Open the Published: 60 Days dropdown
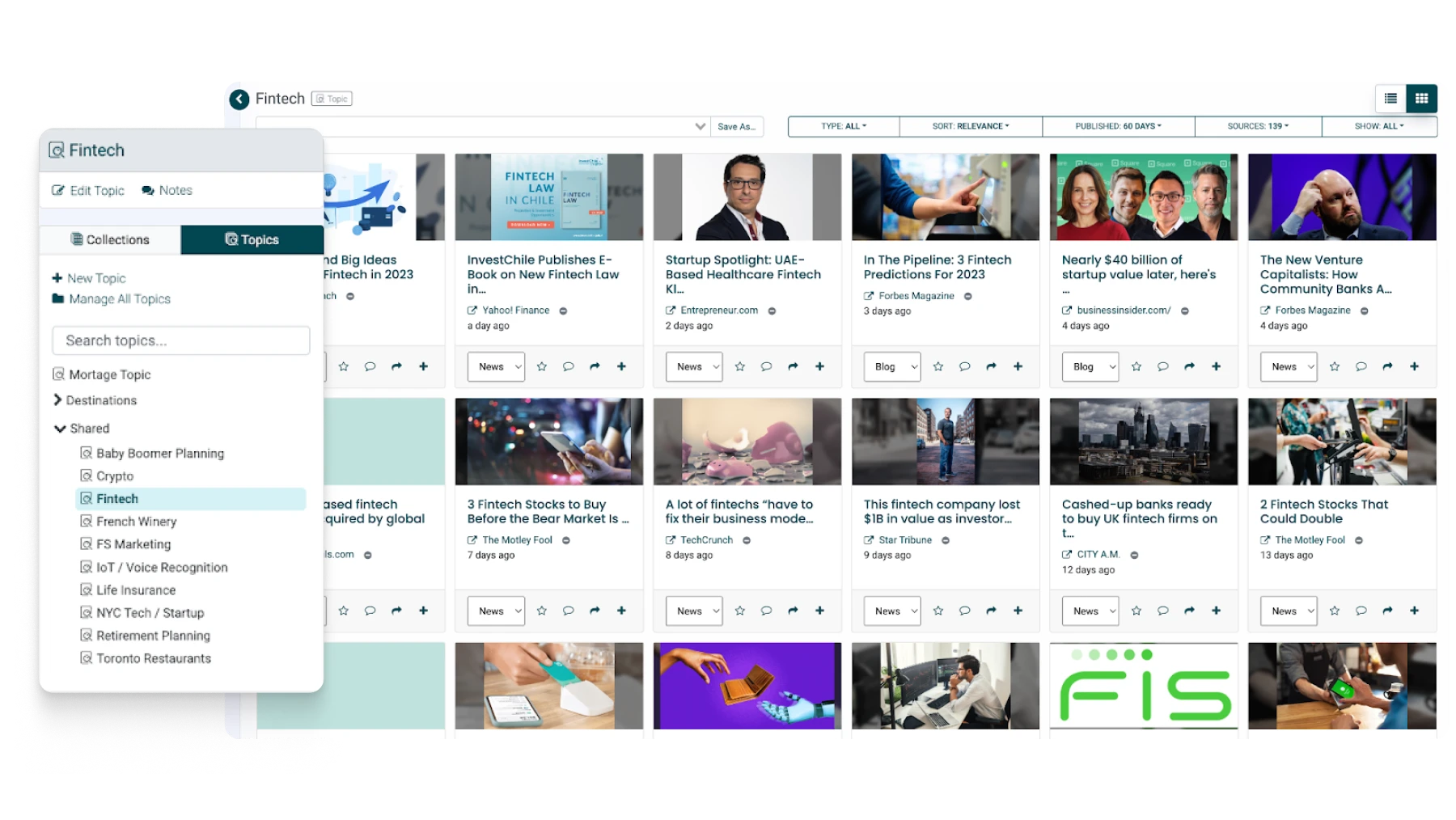 (x=1118, y=126)
